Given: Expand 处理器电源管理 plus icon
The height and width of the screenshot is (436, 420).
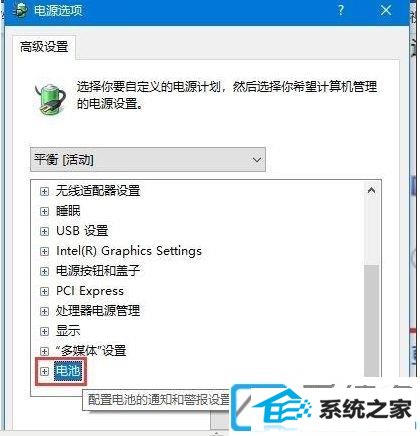Looking at the screenshot, I should point(44,311).
